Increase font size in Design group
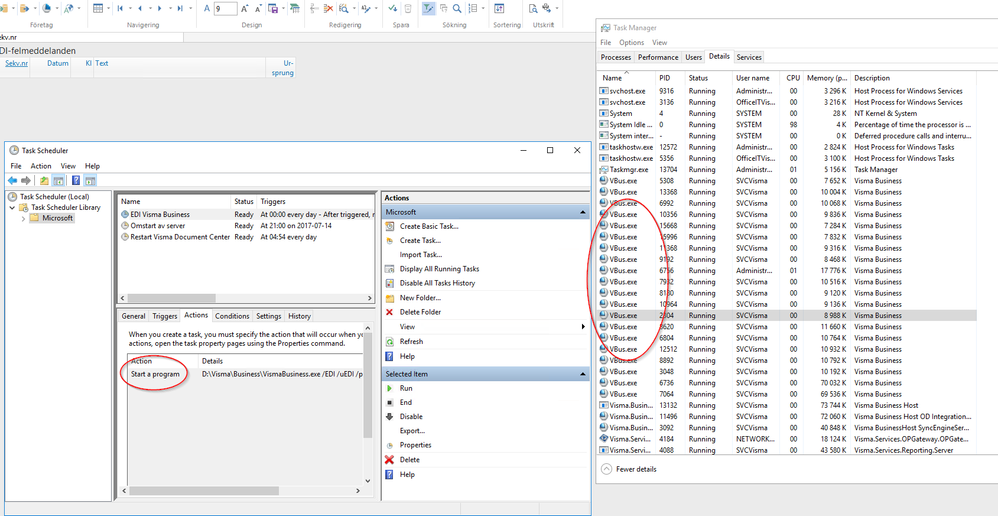 [244, 8]
